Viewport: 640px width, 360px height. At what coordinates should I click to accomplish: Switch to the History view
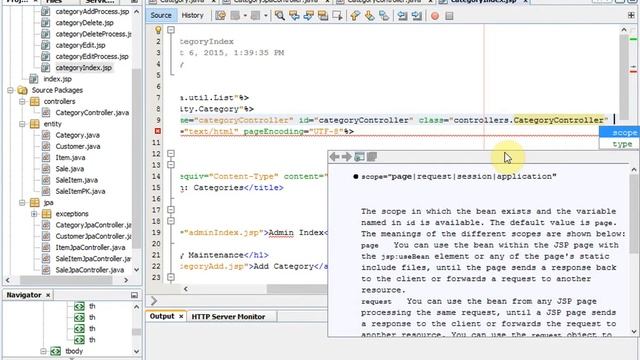192,16
